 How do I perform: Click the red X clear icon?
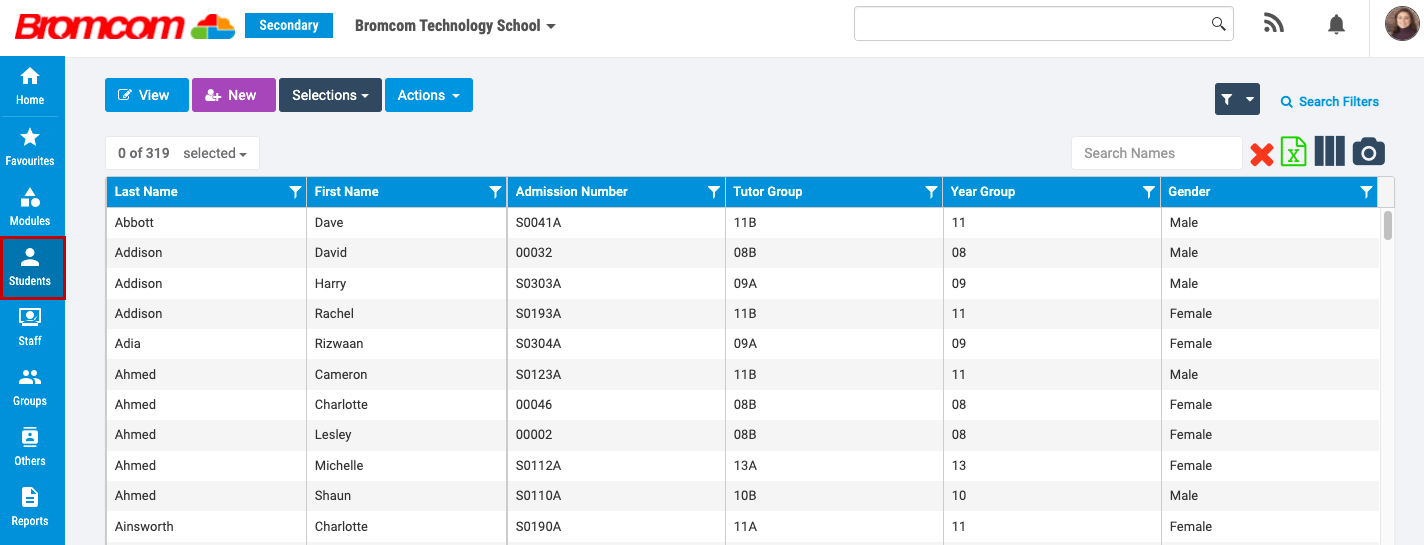coord(1261,153)
